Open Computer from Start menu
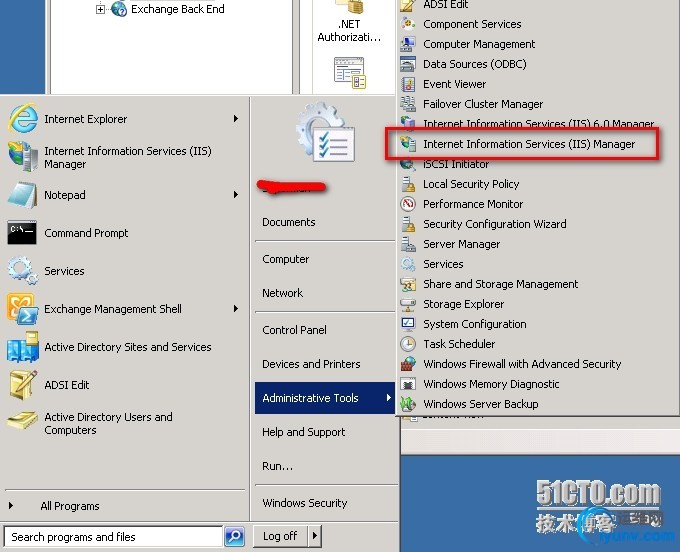The image size is (680, 552). click(285, 259)
